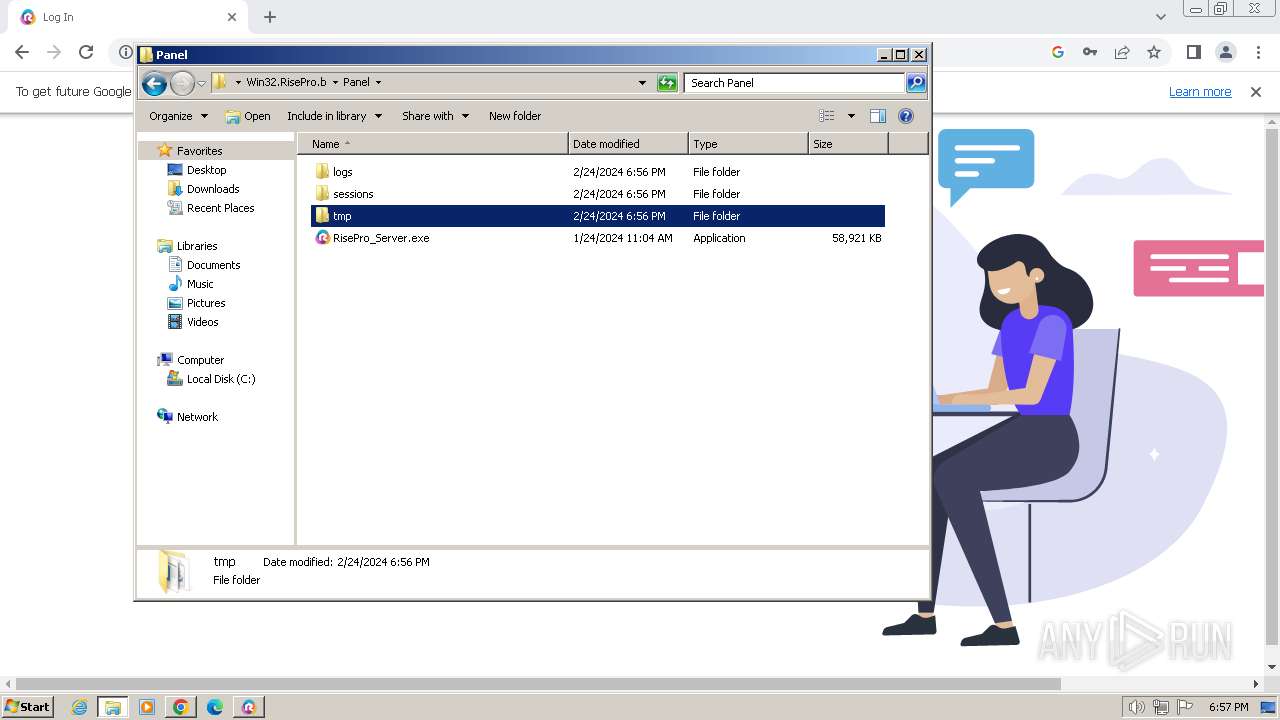Click Libraries in navigation pane
The width and height of the screenshot is (1280, 720).
pos(197,246)
